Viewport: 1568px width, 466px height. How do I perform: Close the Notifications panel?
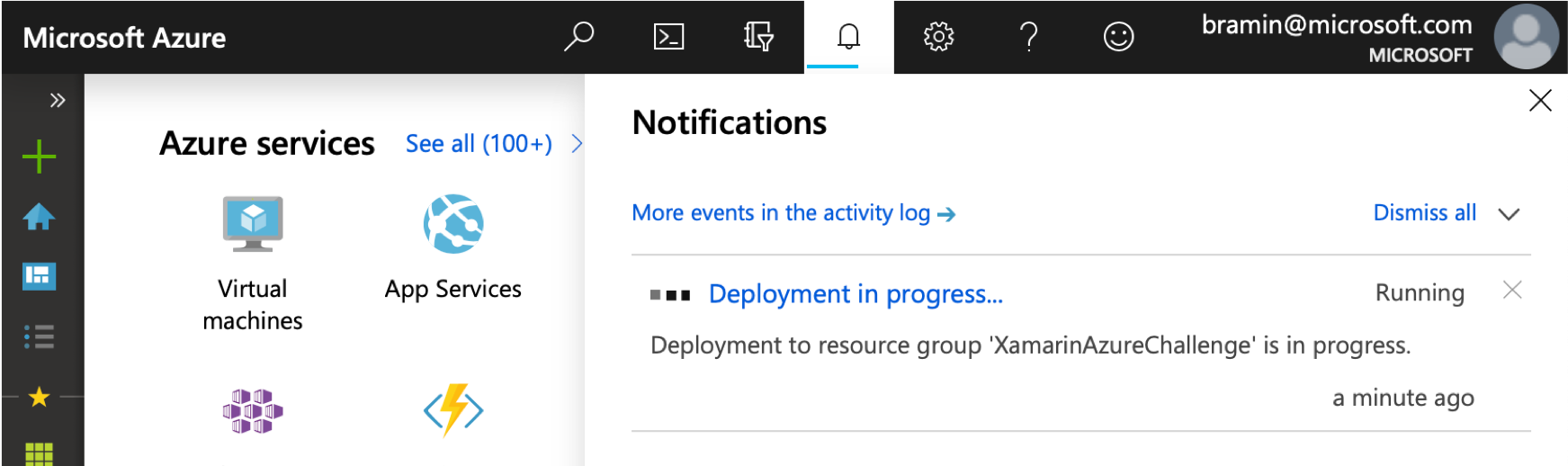point(1540,100)
